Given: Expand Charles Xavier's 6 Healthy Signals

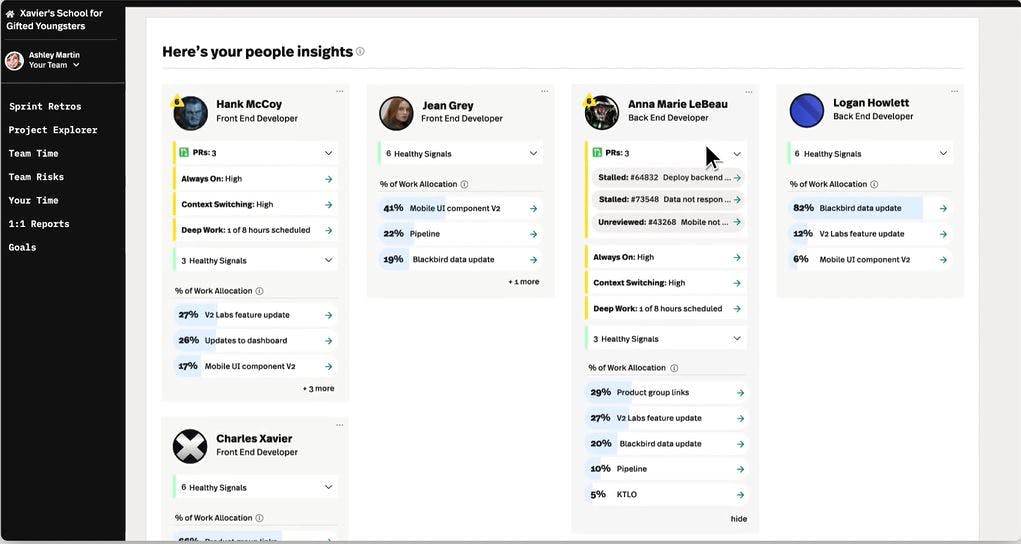Looking at the screenshot, I should point(328,487).
